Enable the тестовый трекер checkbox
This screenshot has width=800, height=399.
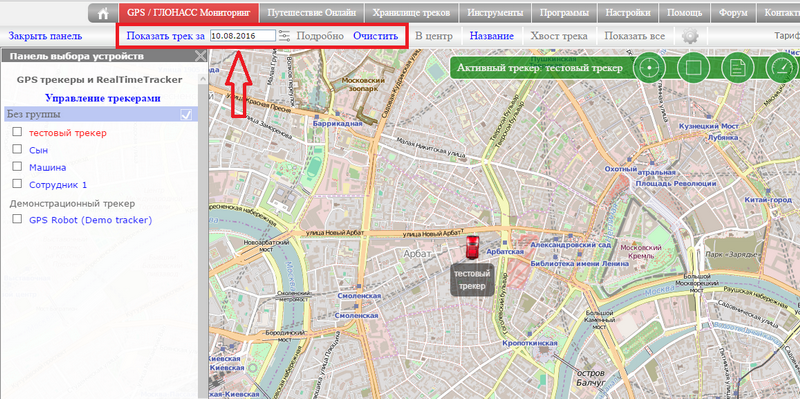point(17,132)
